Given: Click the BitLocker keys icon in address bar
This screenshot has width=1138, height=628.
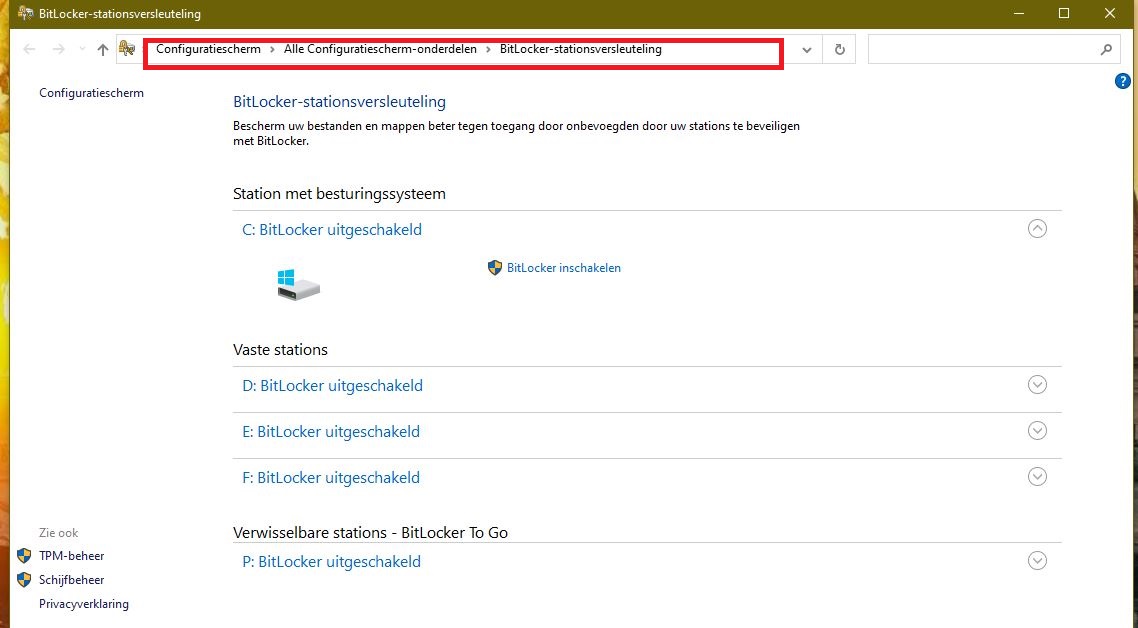Looking at the screenshot, I should pyautogui.click(x=128, y=49).
